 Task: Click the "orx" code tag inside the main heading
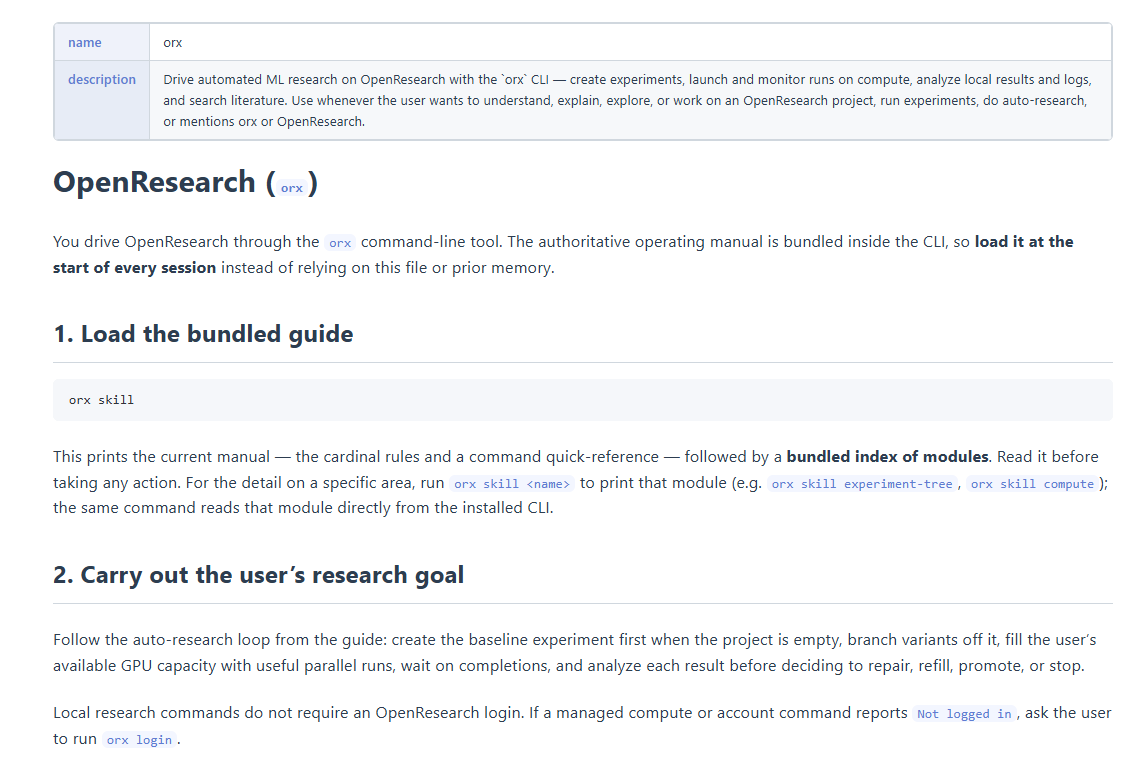[x=292, y=188]
